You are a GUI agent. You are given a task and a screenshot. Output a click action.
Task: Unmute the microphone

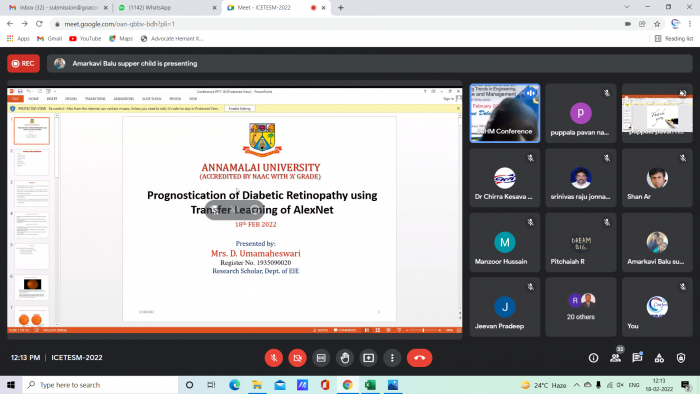[274, 358]
